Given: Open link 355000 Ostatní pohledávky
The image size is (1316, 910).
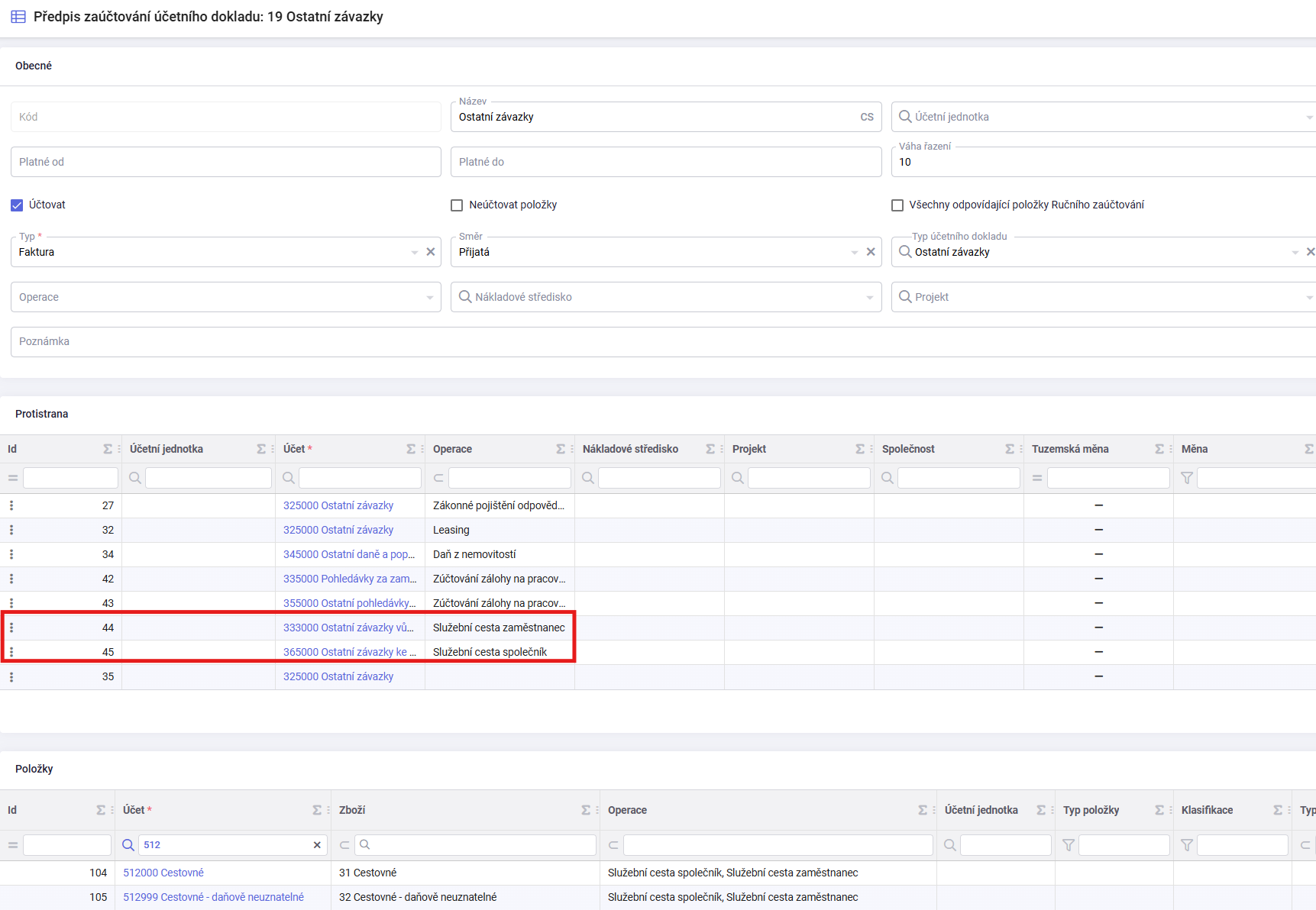Looking at the screenshot, I should click(x=350, y=603).
